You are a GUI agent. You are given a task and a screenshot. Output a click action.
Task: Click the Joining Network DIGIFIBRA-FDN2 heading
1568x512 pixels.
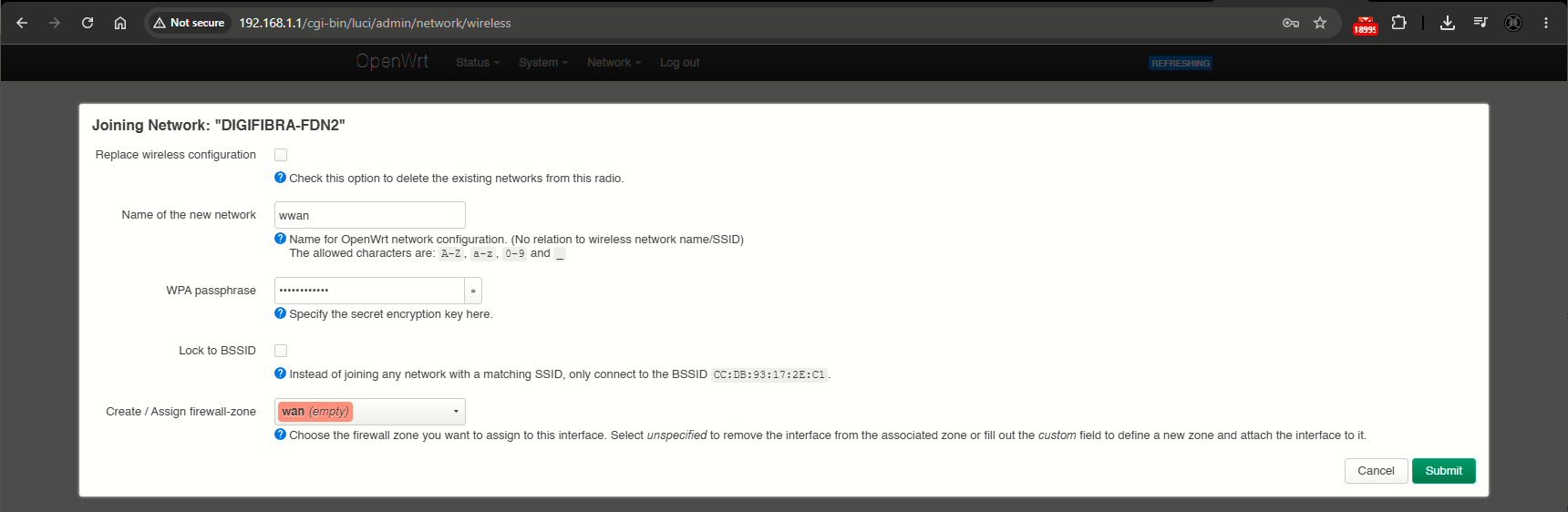(219, 125)
